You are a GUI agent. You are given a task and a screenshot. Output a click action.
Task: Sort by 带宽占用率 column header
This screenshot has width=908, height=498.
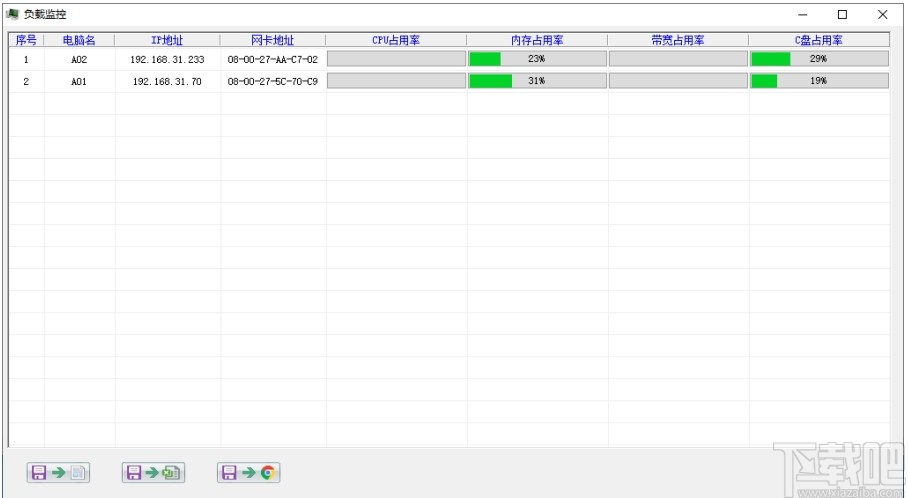pyautogui.click(x=678, y=40)
